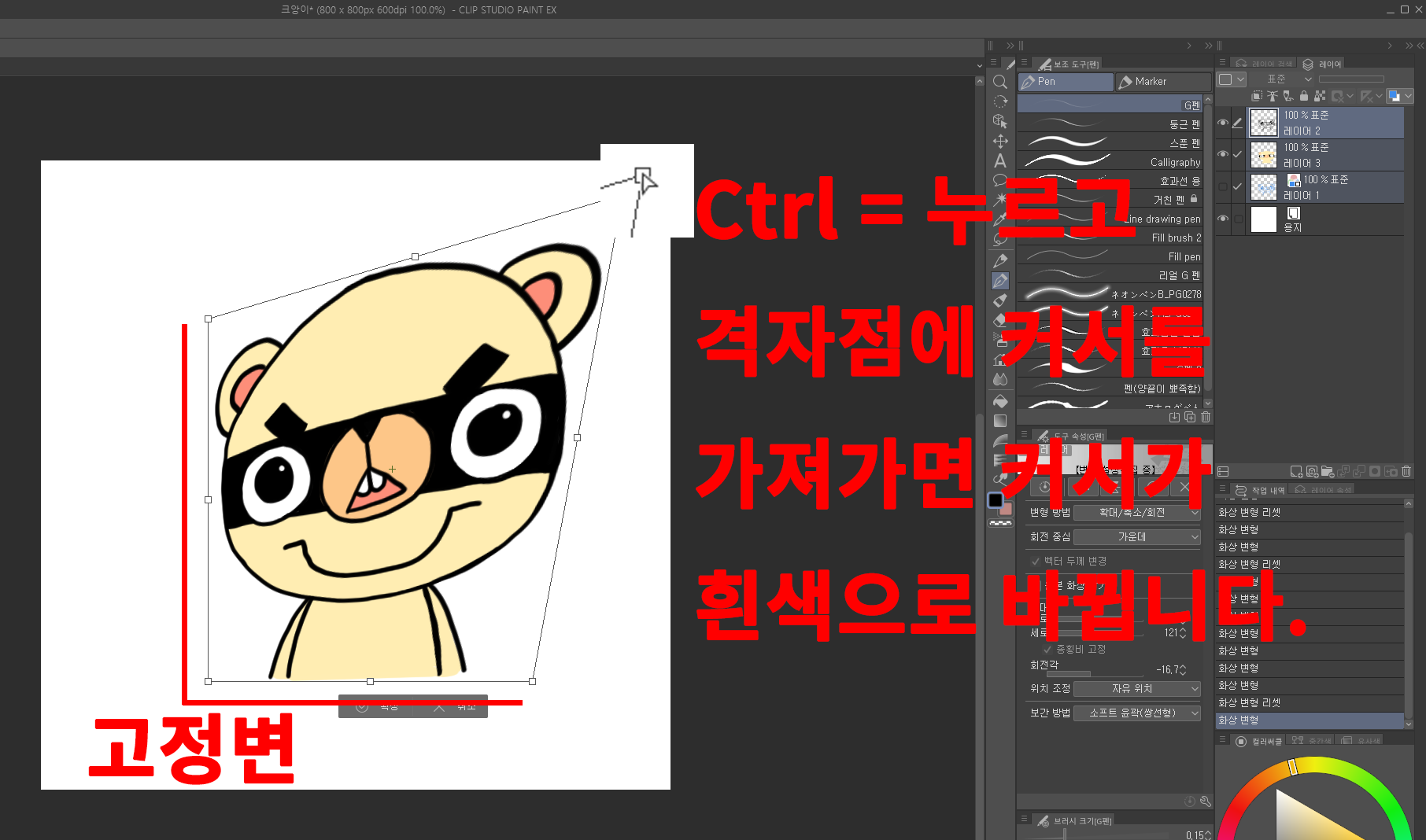This screenshot has height=840, width=1426.
Task: Click Set as Reference Layer icon
Action: tap(1273, 96)
